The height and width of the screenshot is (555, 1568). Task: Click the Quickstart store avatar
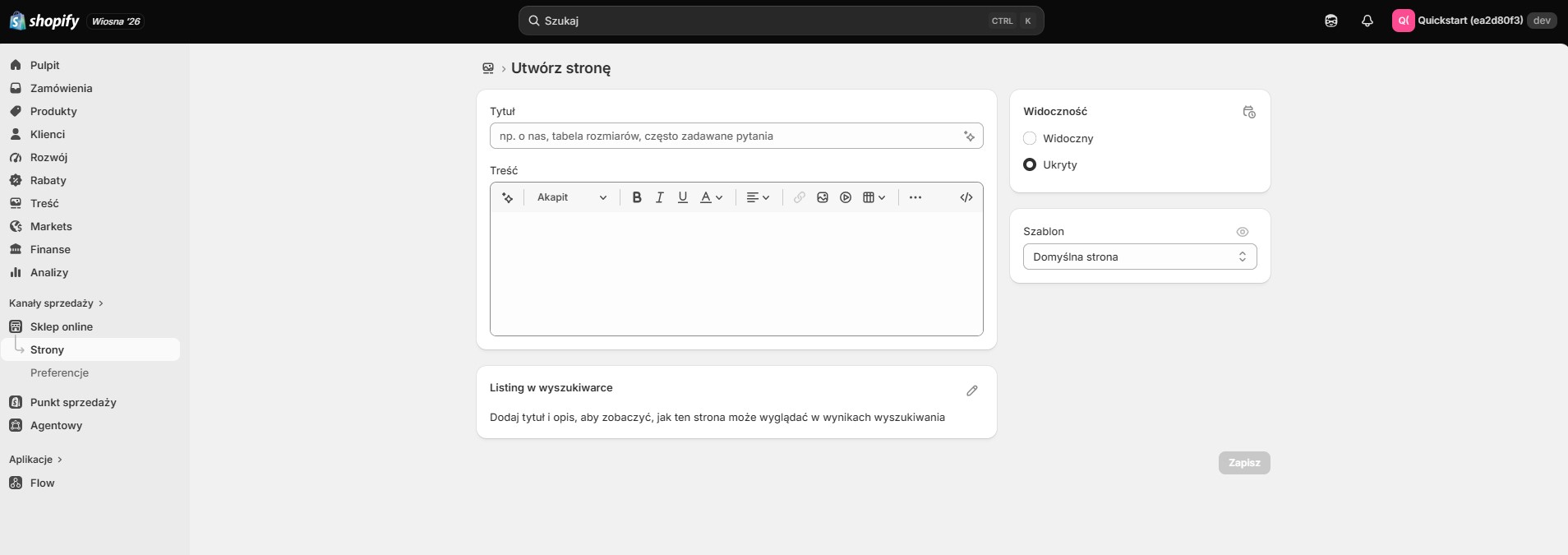pos(1403,21)
